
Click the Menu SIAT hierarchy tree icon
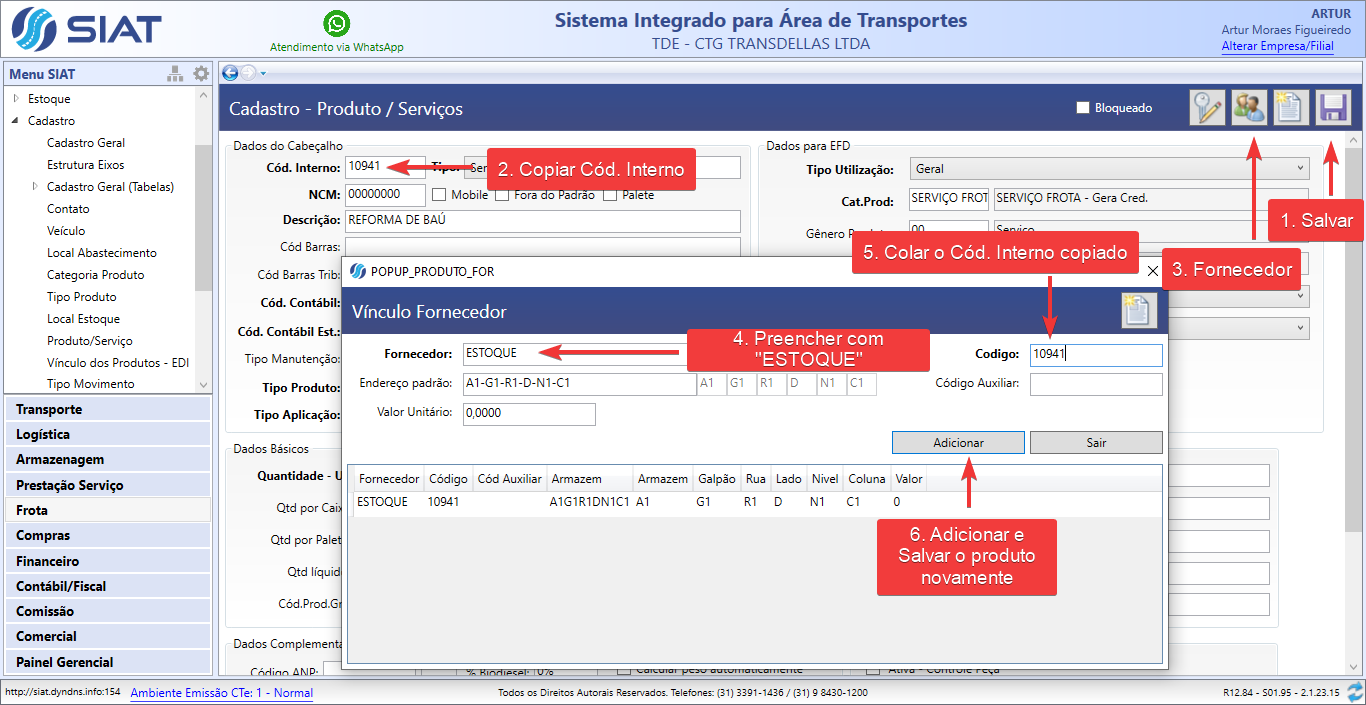click(175, 74)
